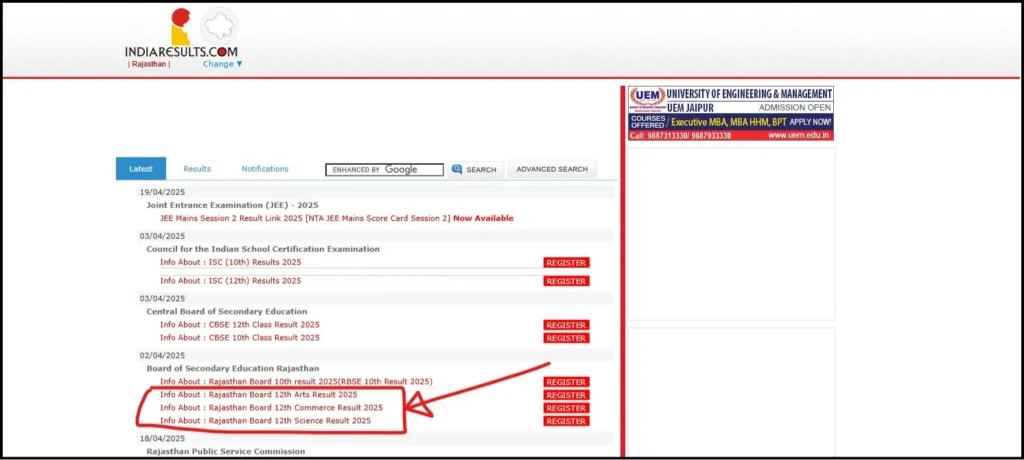Click www.uem.edu.in in the banner

click(x=799, y=135)
